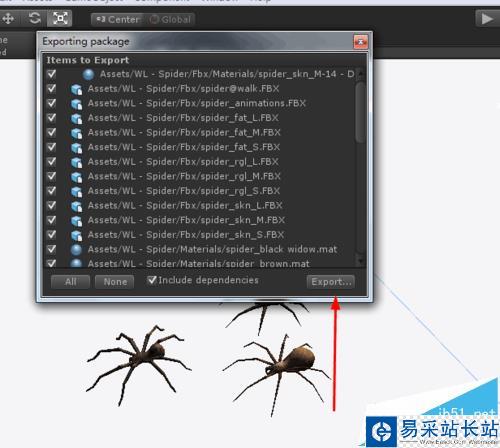Uncheck the spider_rgl_S.FBX checkbox

click(x=52, y=191)
